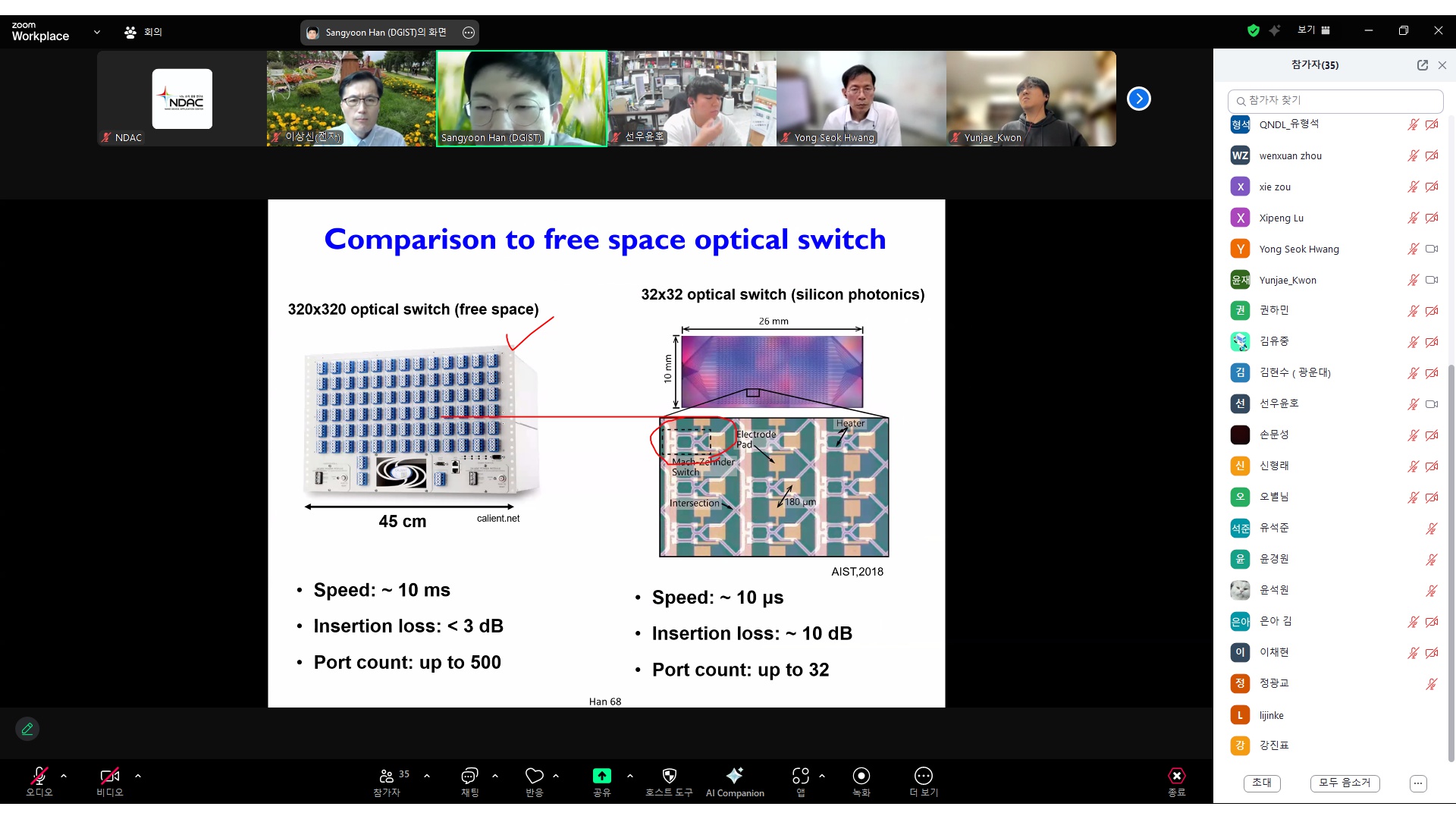Start recording with the record icon

pos(861,776)
